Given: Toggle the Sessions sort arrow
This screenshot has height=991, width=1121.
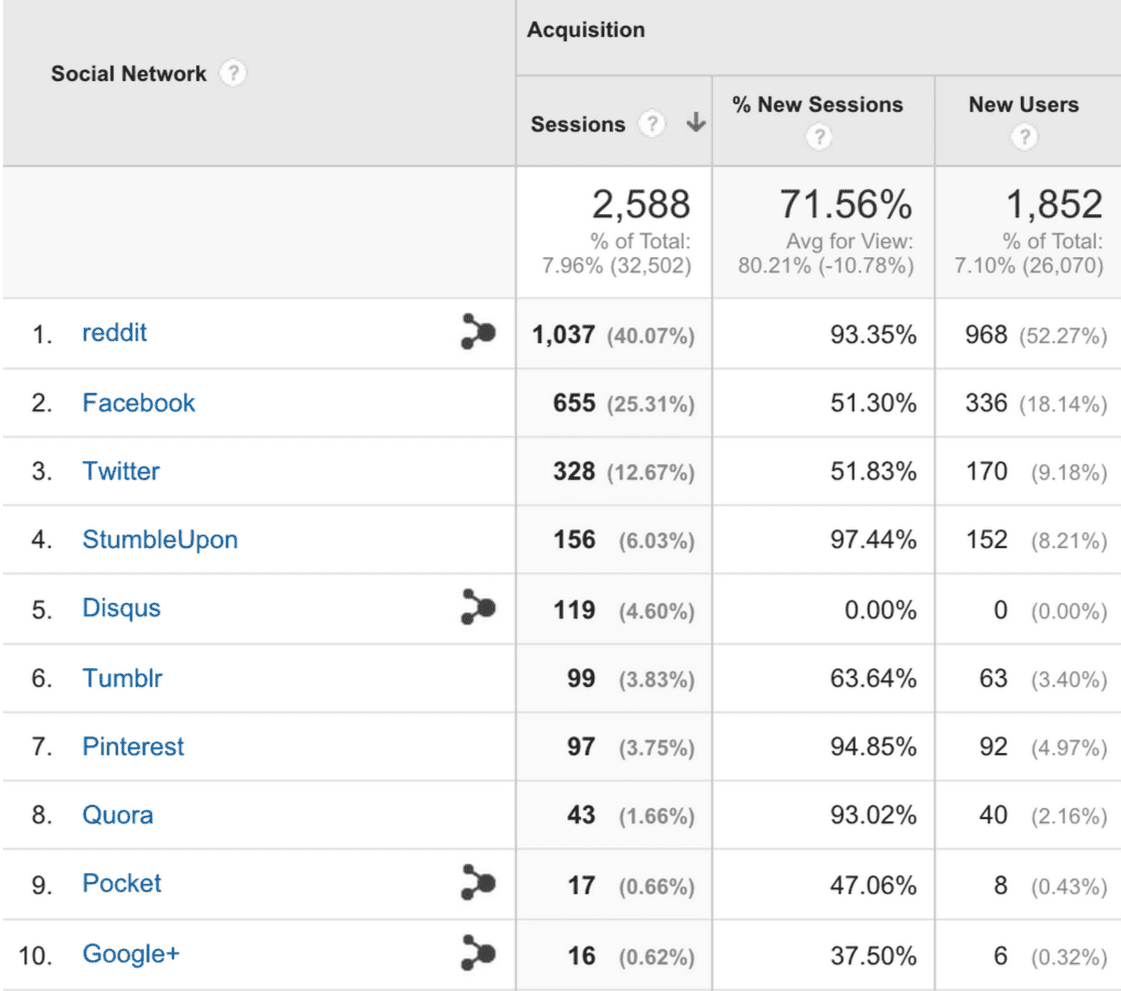Looking at the screenshot, I should pos(696,122).
